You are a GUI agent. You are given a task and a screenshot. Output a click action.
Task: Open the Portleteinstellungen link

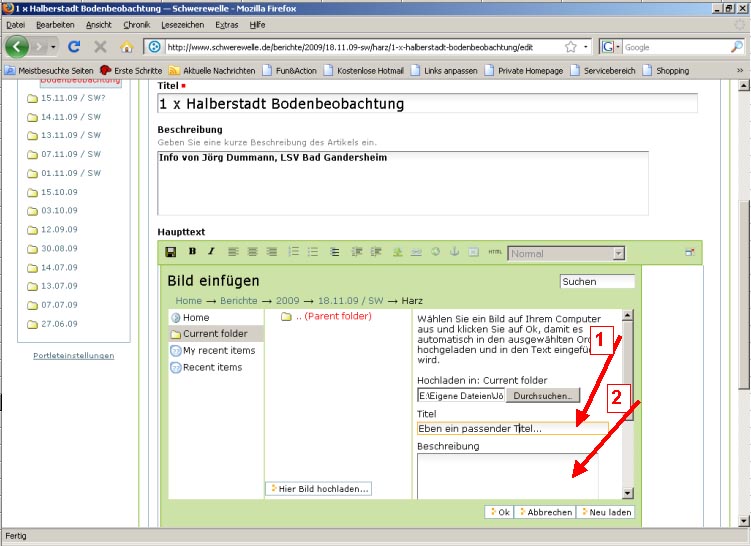tap(74, 355)
